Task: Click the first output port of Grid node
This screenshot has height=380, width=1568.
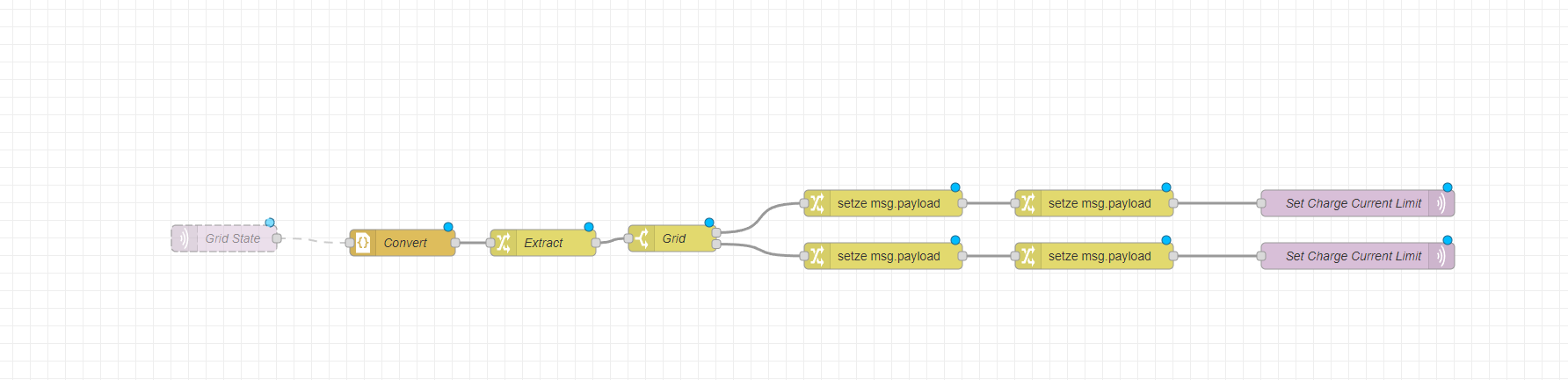Action: [x=716, y=233]
